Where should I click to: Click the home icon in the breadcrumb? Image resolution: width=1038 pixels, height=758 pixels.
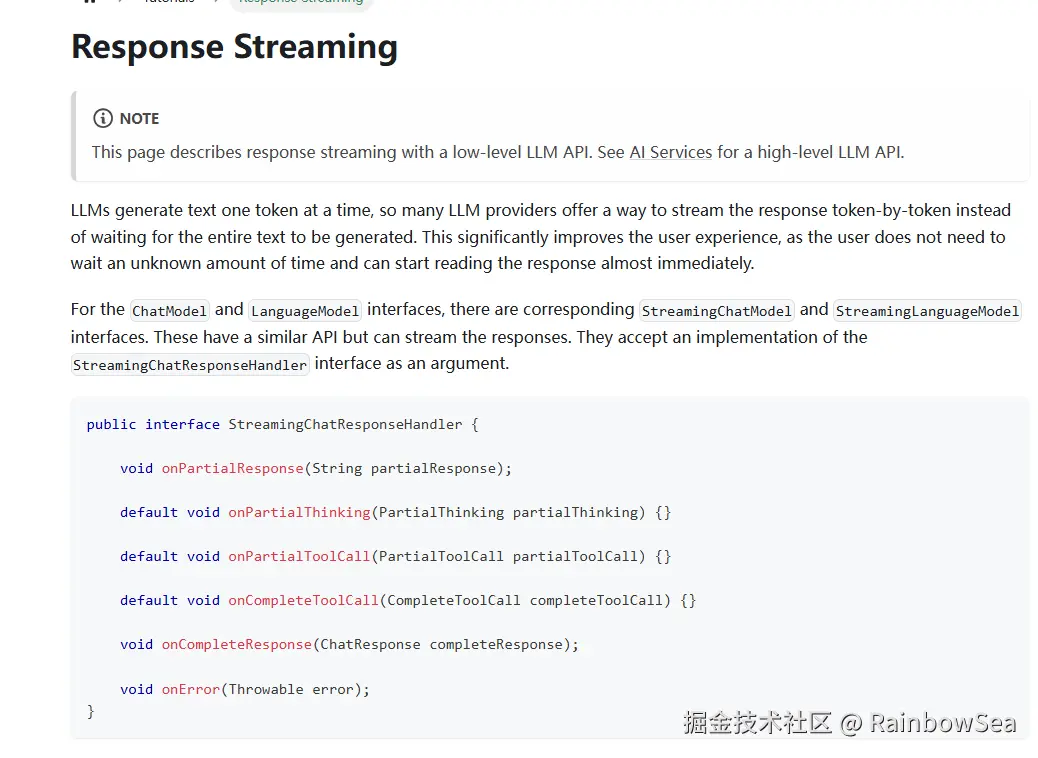(x=90, y=2)
